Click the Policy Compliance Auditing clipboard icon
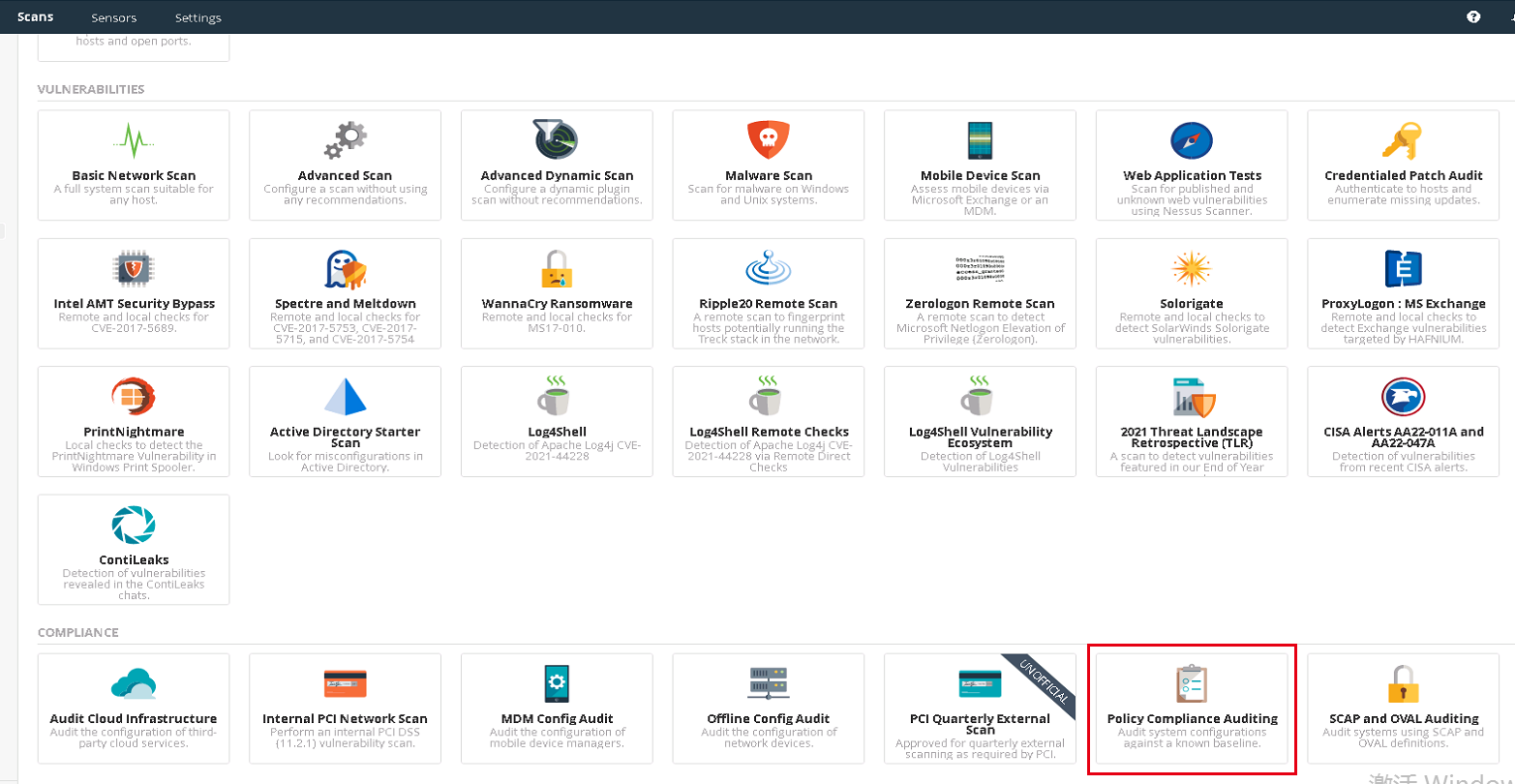The width and height of the screenshot is (1515, 784). 1192,683
